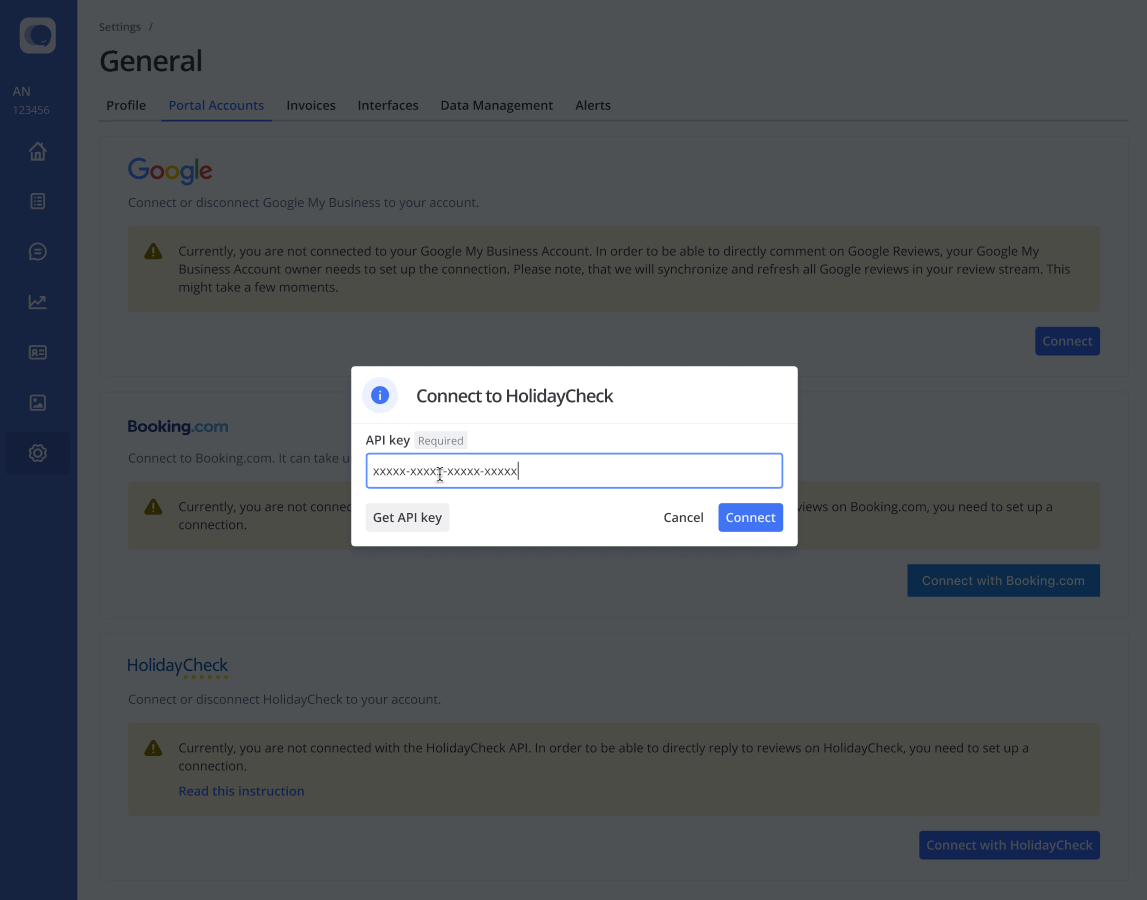Open the settings gear sidebar icon
Image resolution: width=1147 pixels, height=900 pixels.
37,453
